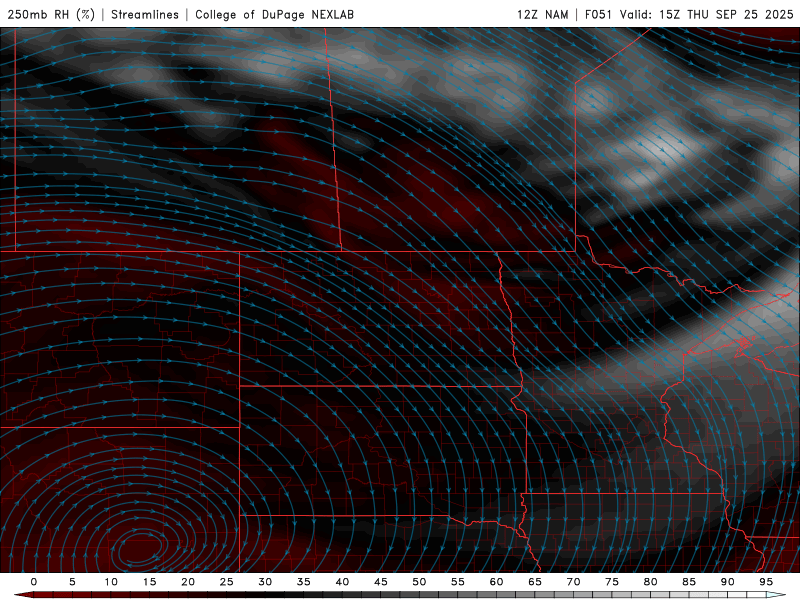Click the colorbar label '35'
Screen dimensions: 800x600
point(304,582)
